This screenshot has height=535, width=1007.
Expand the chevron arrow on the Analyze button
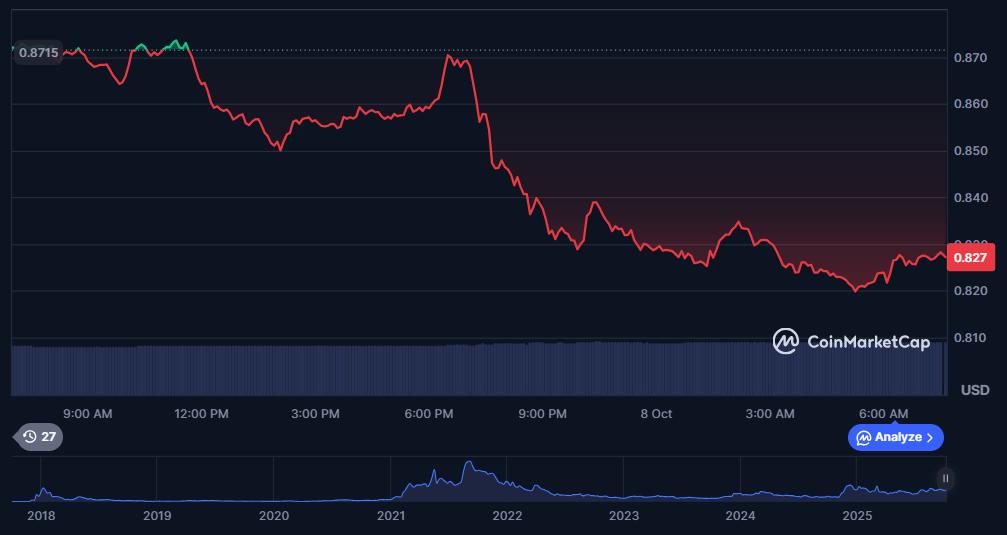(930, 437)
